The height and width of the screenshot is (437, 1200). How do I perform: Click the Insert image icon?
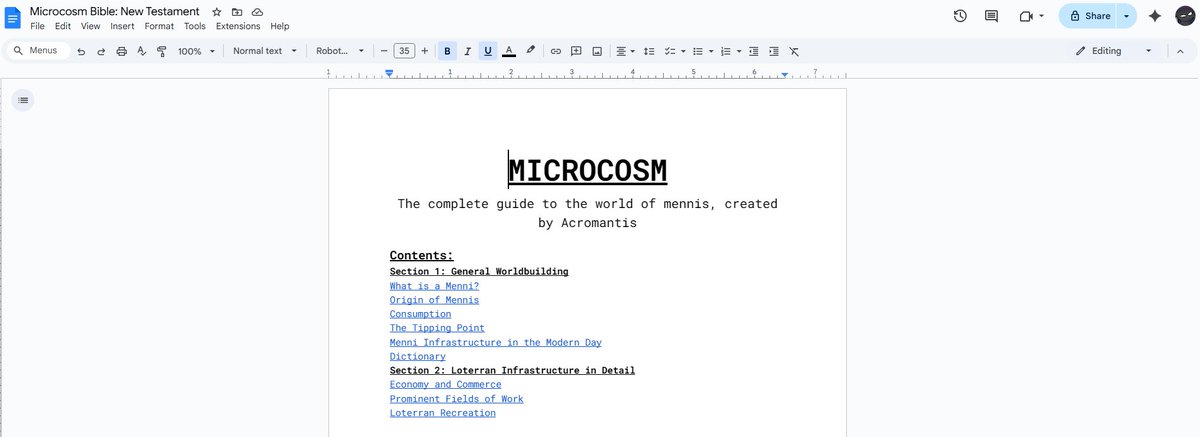(597, 51)
